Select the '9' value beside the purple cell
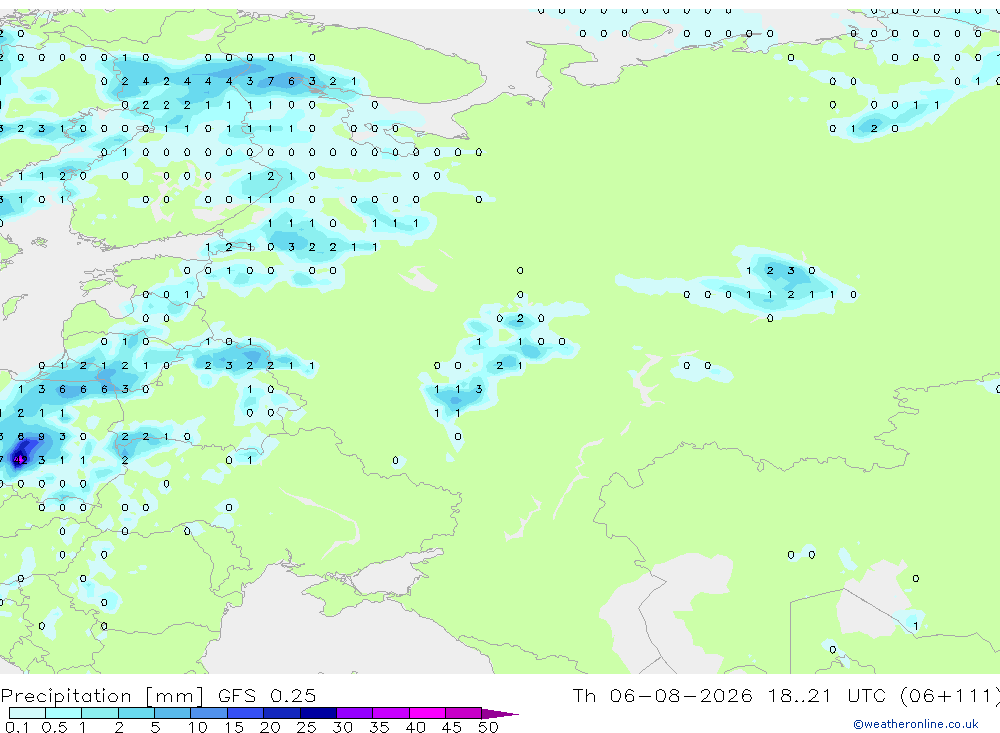This screenshot has height=733, width=1000. click(x=41, y=437)
